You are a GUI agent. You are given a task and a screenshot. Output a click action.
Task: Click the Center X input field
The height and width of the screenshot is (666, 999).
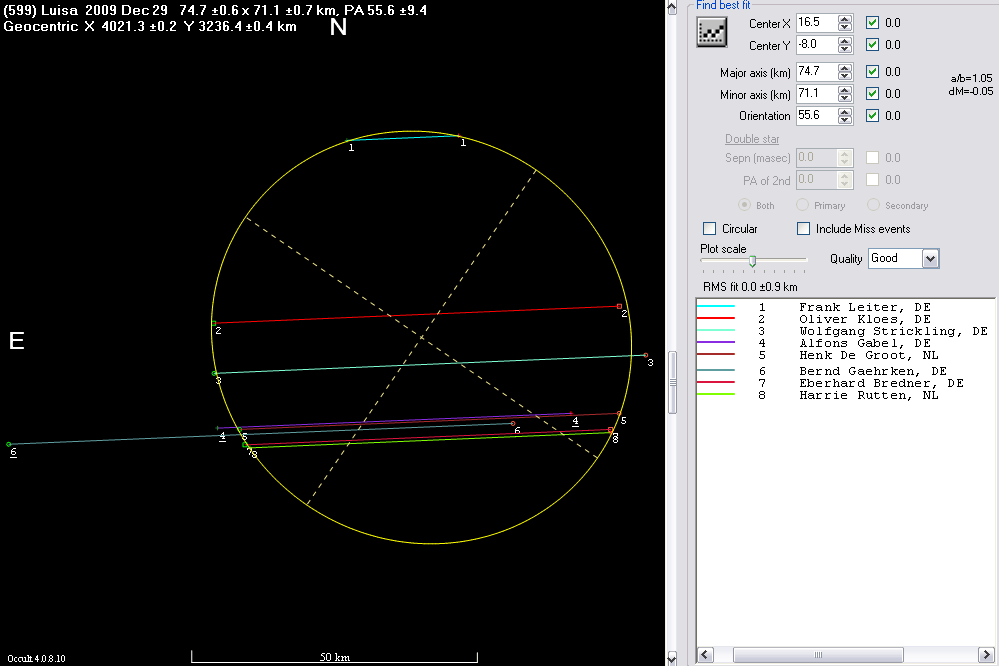tap(815, 23)
